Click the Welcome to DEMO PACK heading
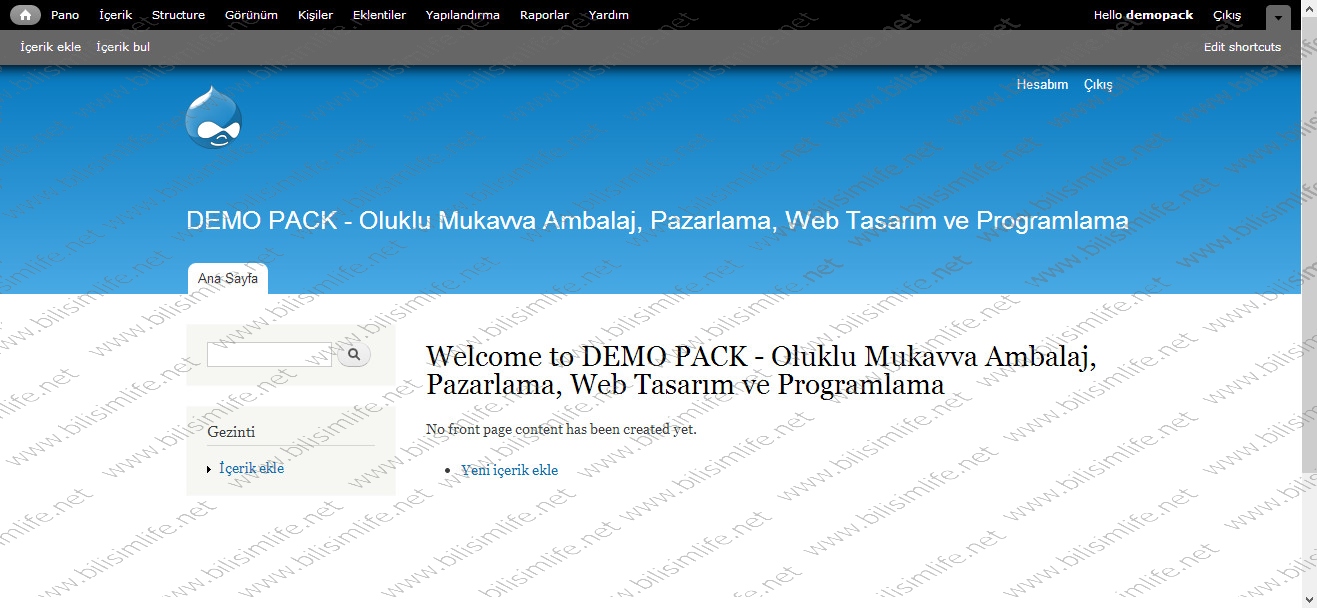This screenshot has width=1317, height=608. coord(761,370)
